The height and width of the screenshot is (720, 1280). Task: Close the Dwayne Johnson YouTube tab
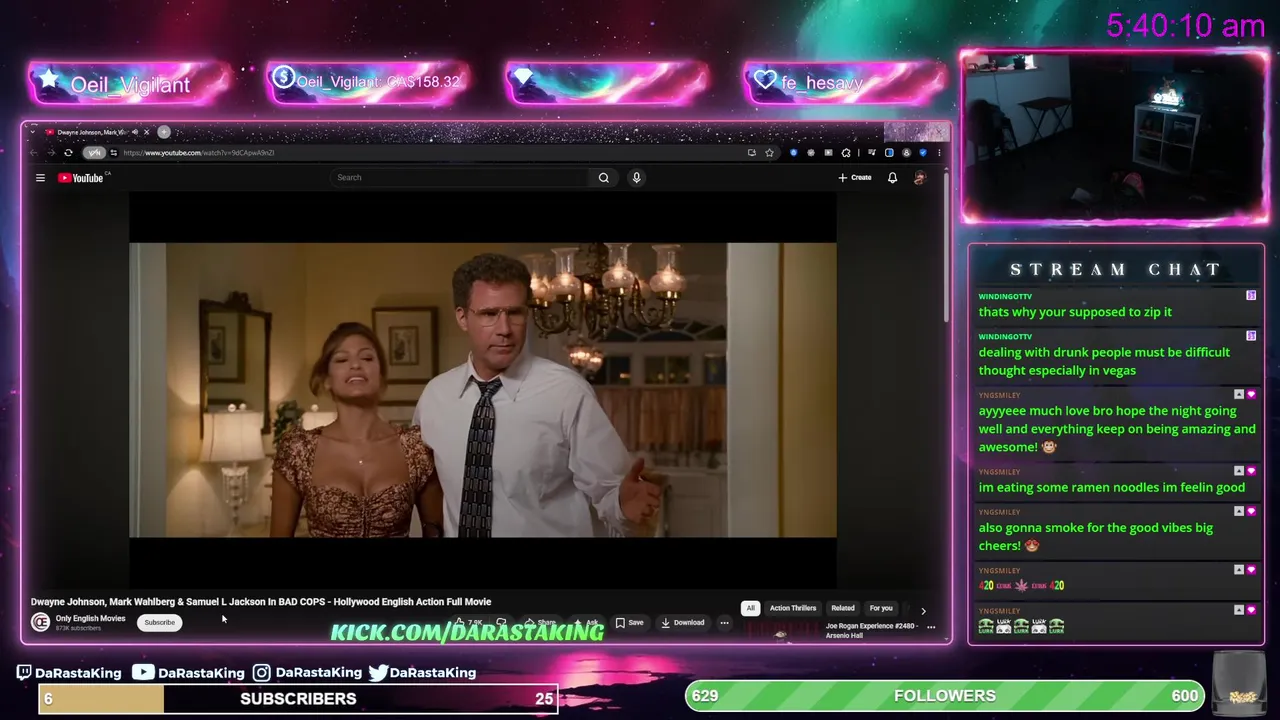click(x=146, y=132)
